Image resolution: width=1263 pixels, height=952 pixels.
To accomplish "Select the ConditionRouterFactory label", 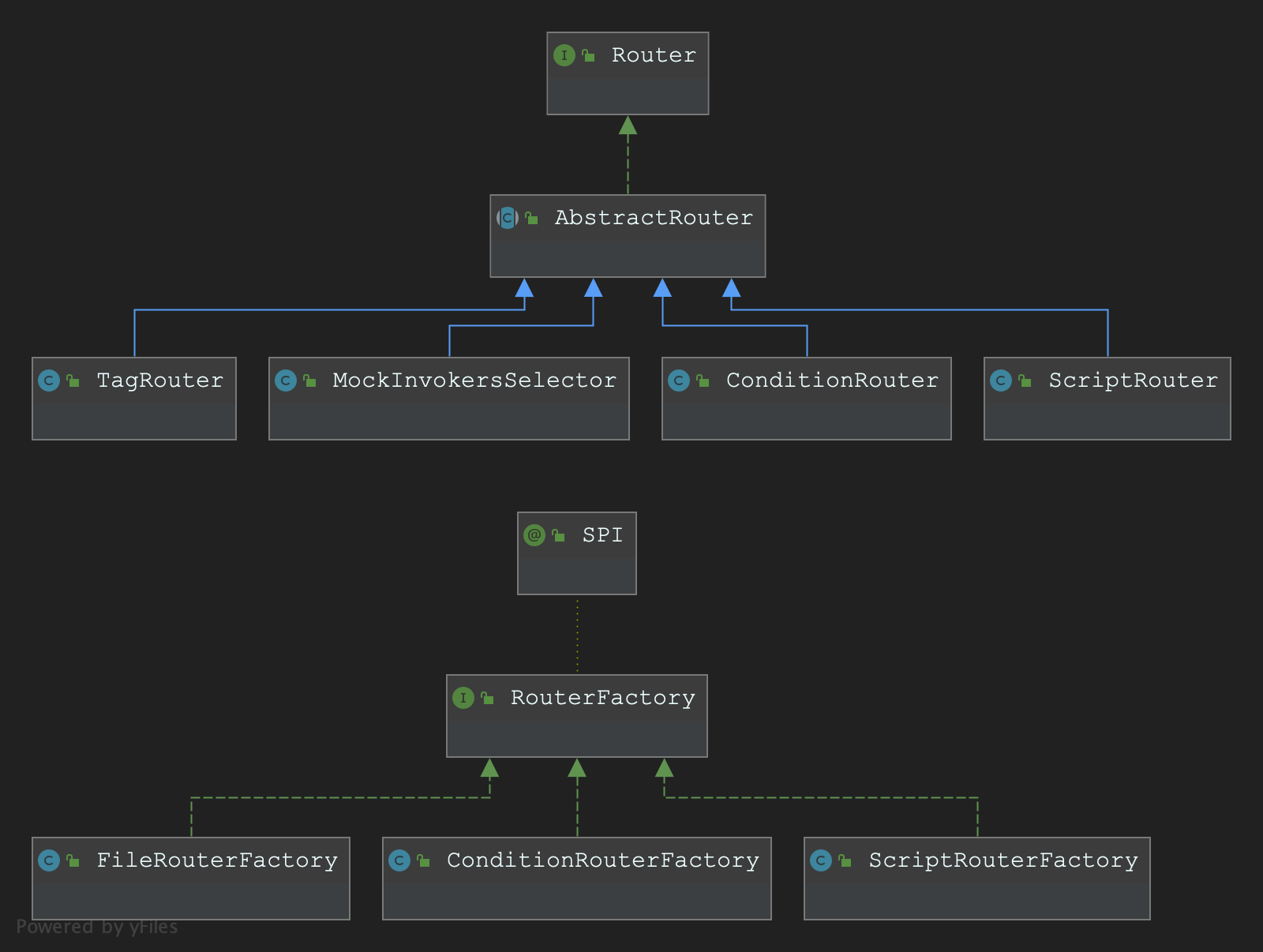I will 602,860.
